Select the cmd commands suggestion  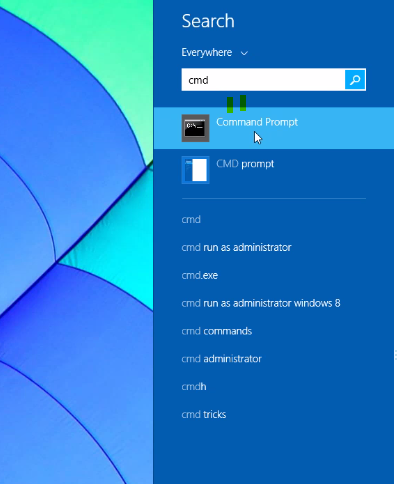click(217, 331)
